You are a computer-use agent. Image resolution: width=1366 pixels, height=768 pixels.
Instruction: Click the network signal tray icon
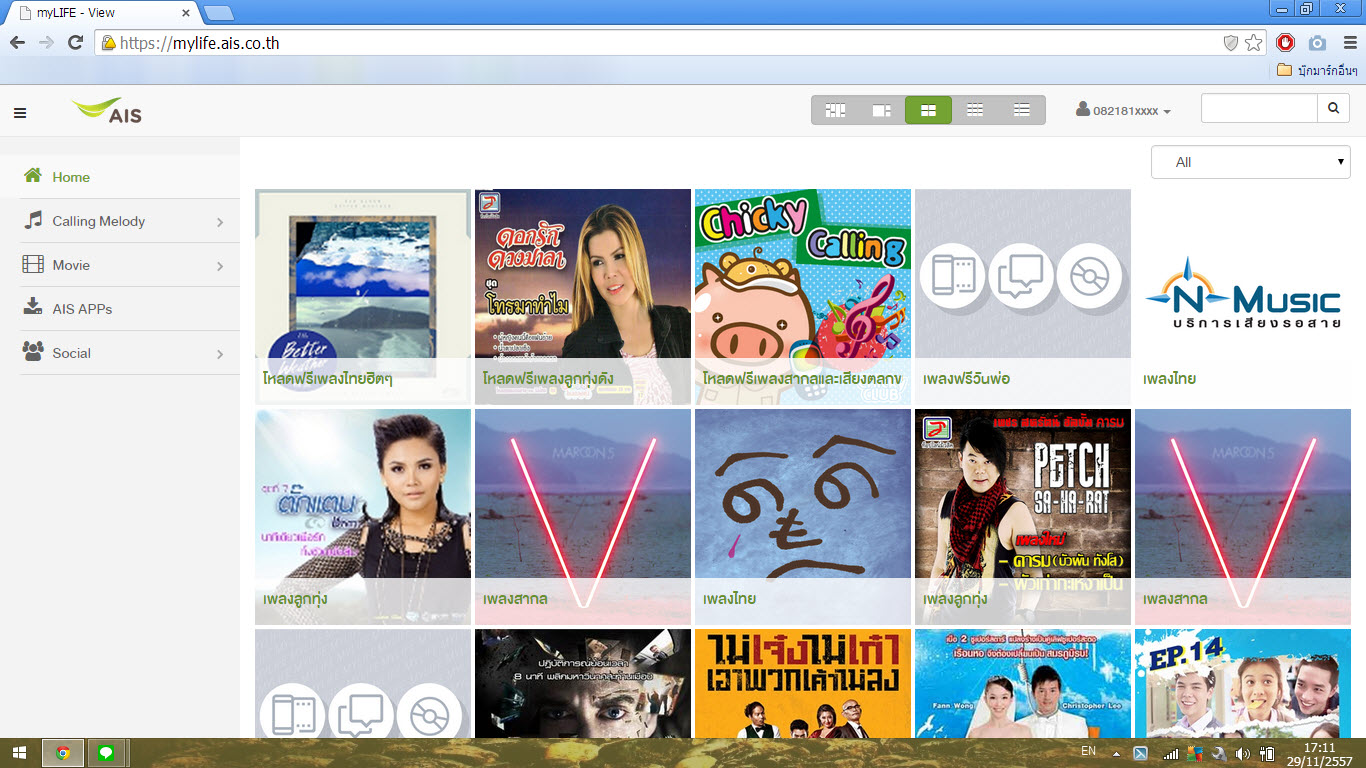(1170, 753)
